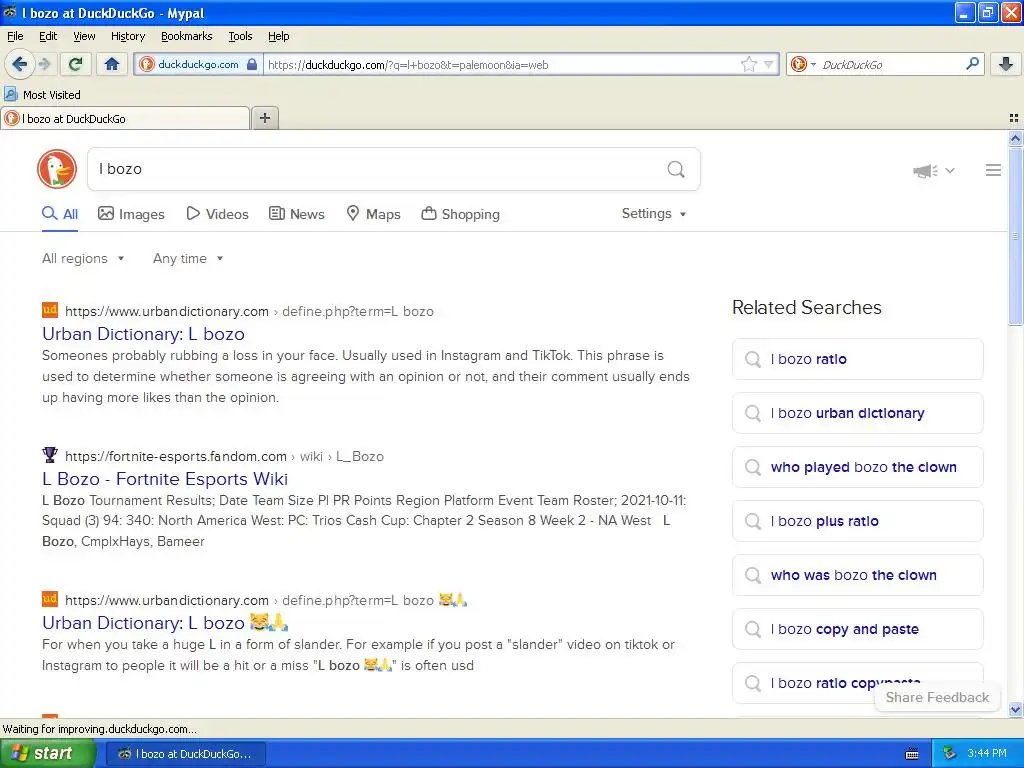Screen dimensions: 1024x768
Task: Expand the chevron next to the megaphone
Action: click(950, 170)
